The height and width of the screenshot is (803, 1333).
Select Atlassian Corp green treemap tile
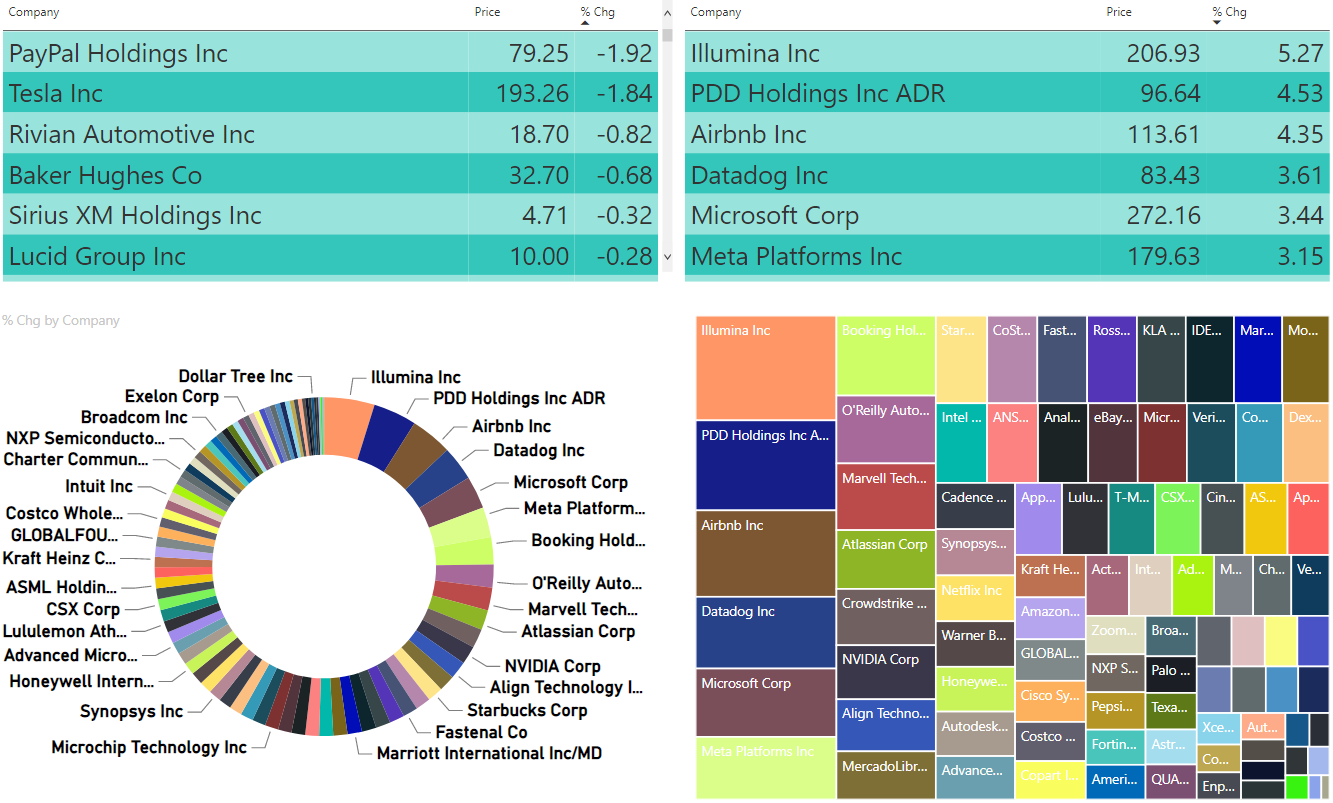(x=886, y=559)
